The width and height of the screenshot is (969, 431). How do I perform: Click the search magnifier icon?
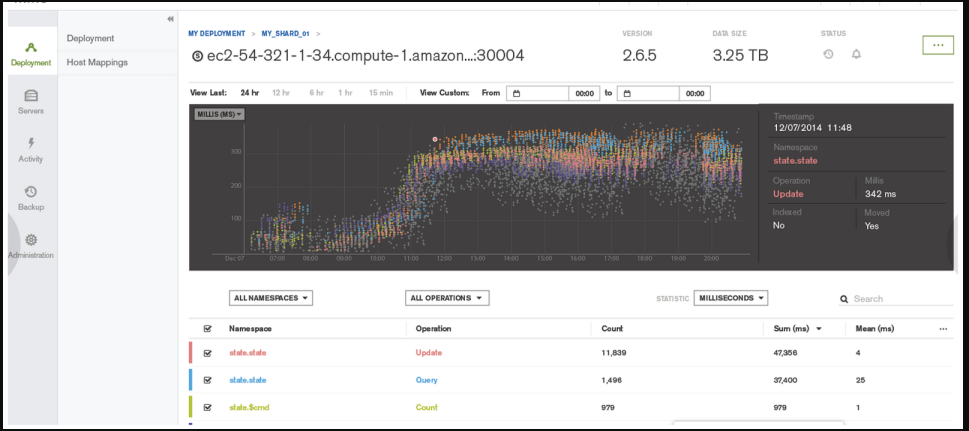[x=844, y=299]
